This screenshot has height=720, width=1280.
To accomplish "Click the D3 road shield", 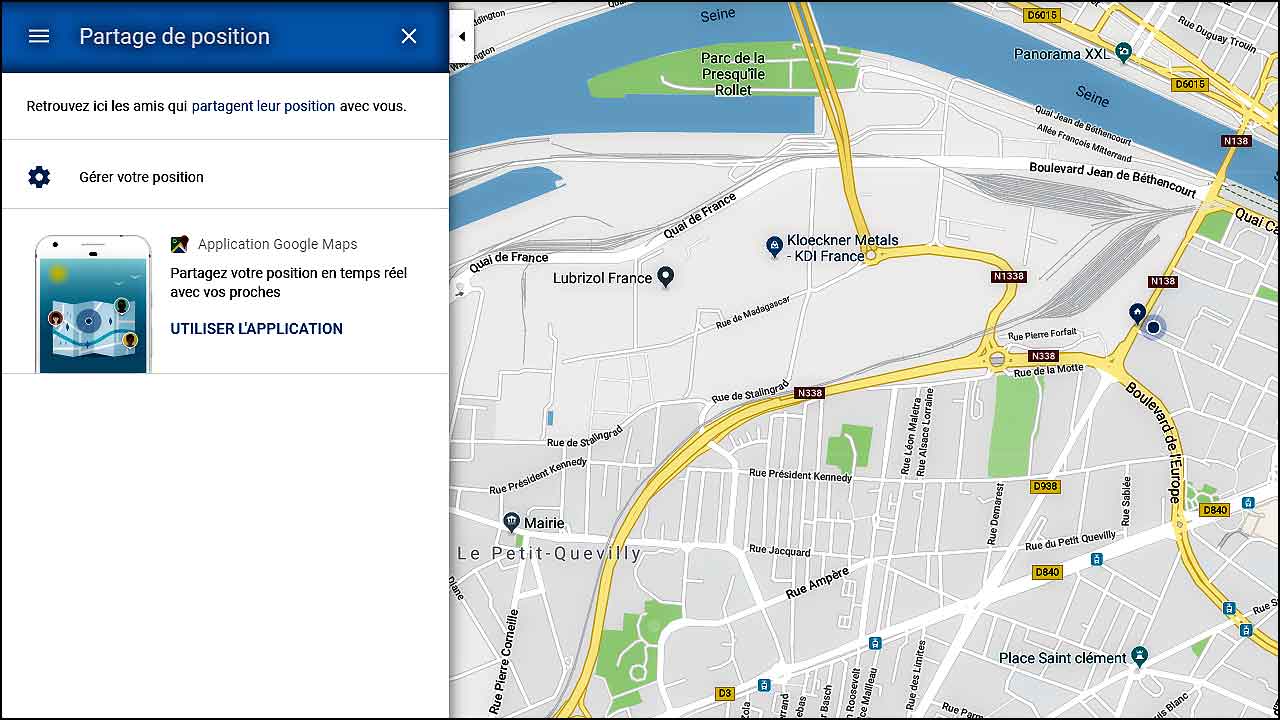I will click(x=725, y=692).
